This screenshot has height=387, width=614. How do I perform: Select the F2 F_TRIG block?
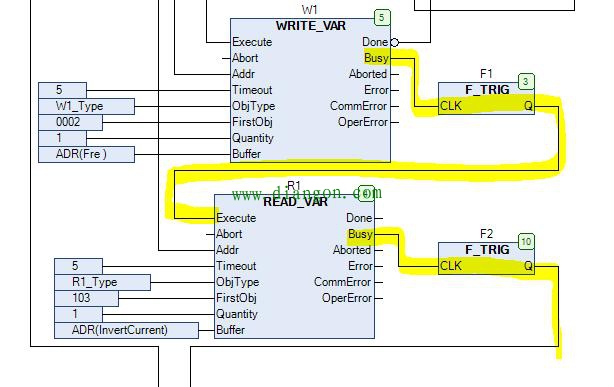pos(486,259)
